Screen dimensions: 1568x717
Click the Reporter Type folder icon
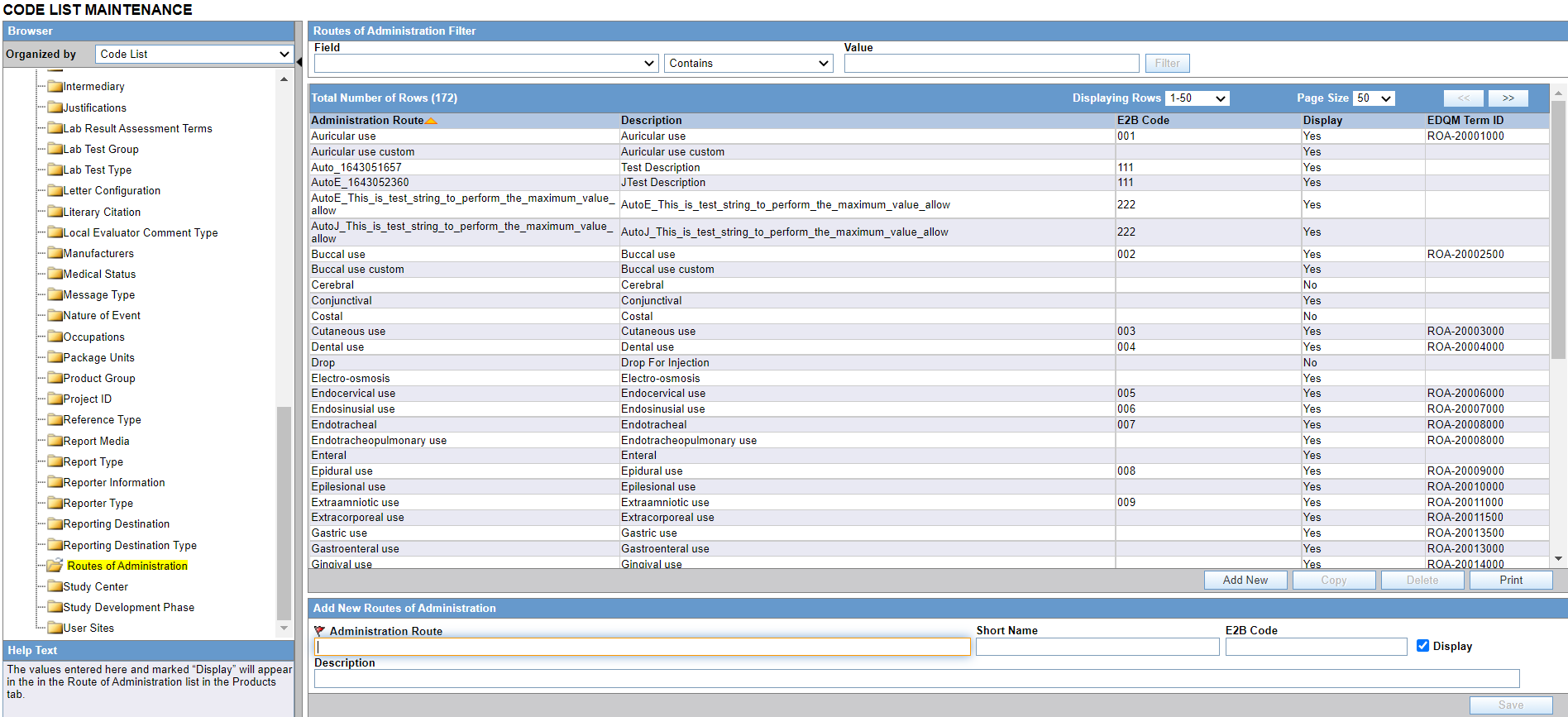(55, 503)
